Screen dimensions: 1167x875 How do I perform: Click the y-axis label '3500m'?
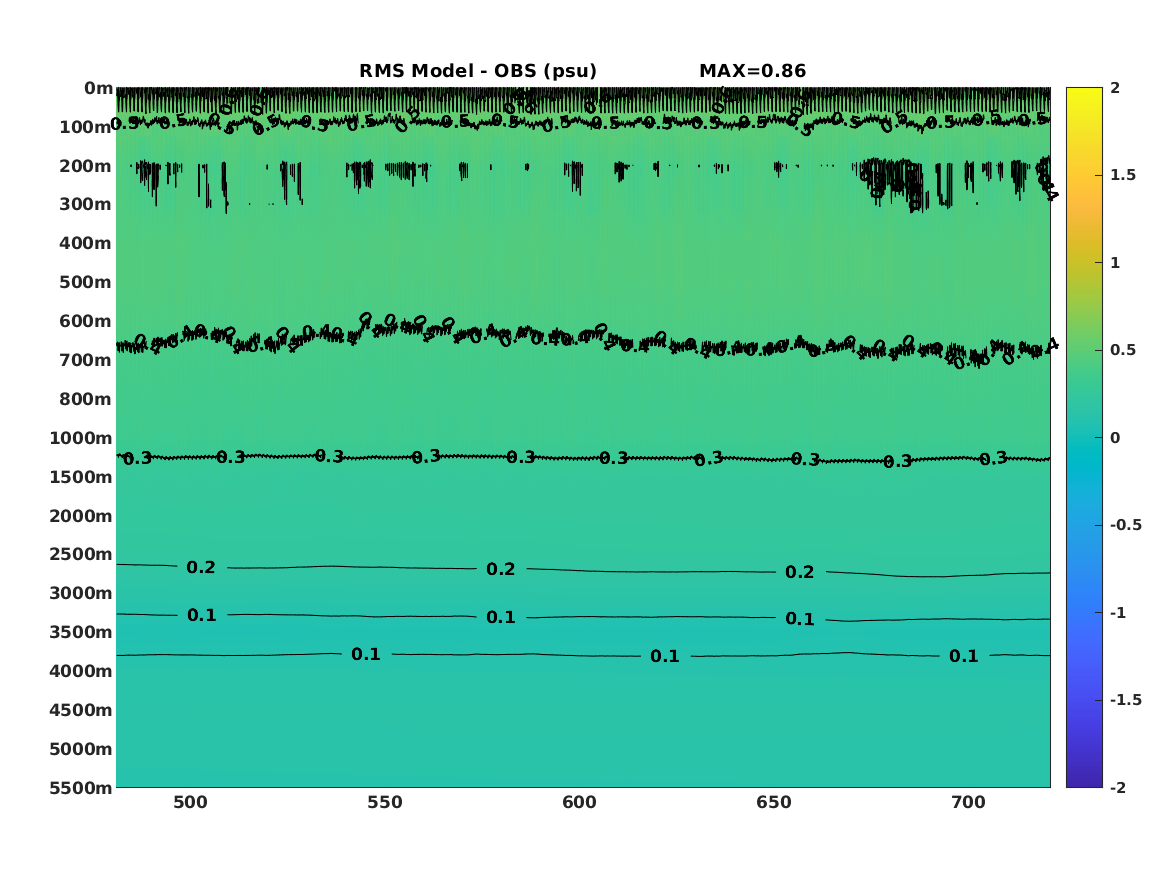click(x=81, y=632)
